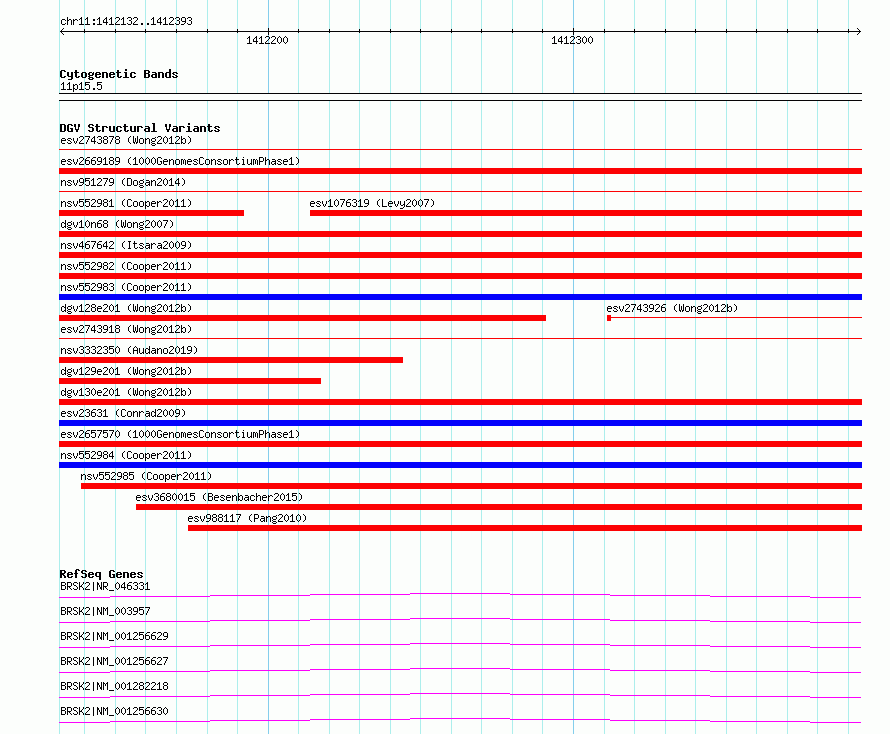Image resolution: width=890 pixels, height=734 pixels.
Task: Click the left arrow end of the ruler
Action: (62, 31)
